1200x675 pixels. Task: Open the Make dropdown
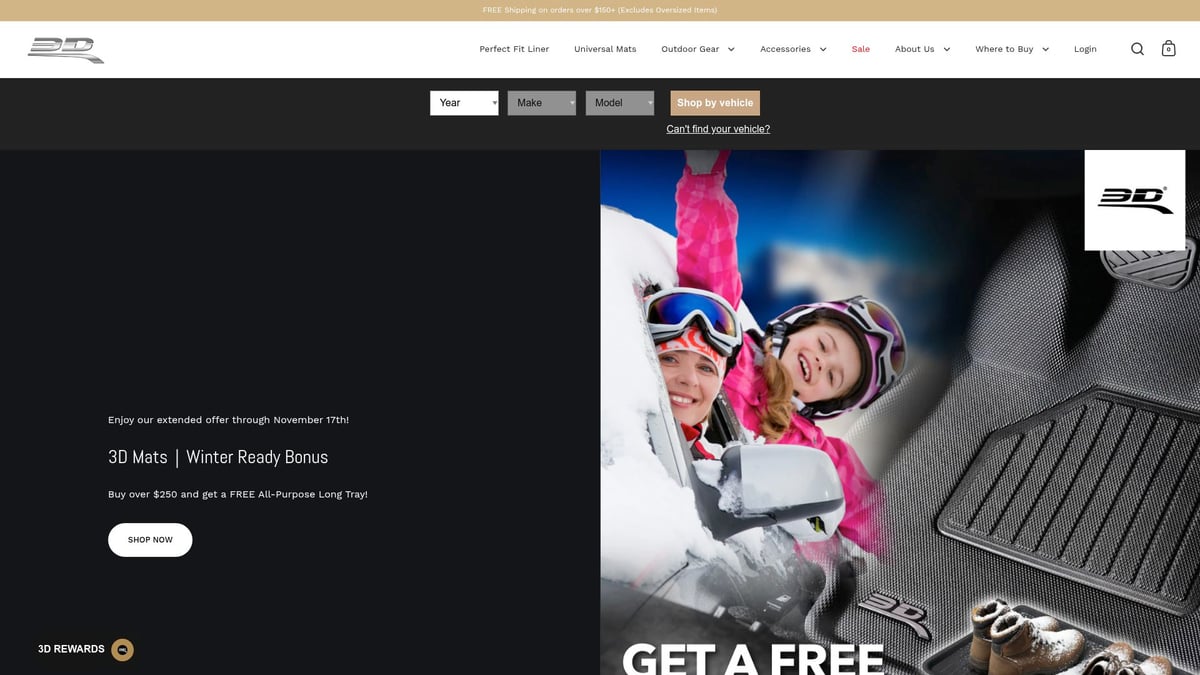(541, 103)
